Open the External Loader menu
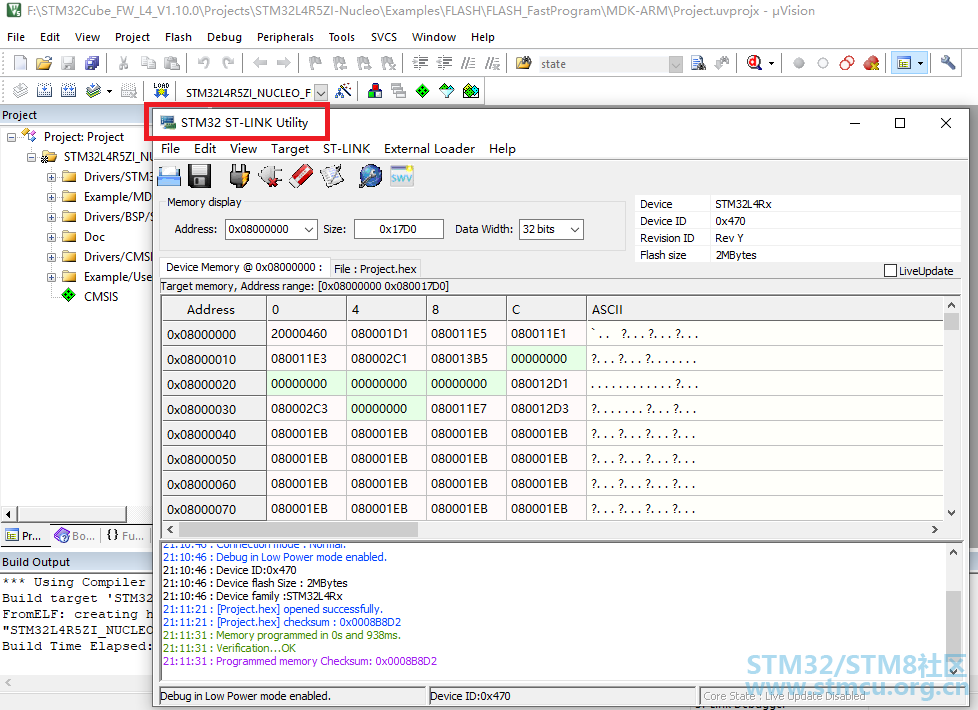The image size is (978, 710). (x=429, y=148)
